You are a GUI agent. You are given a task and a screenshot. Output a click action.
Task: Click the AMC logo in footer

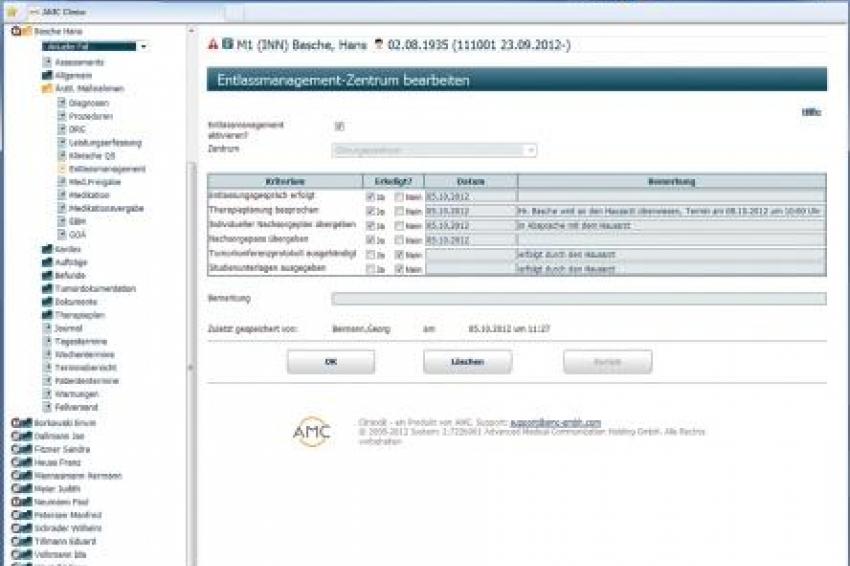(310, 431)
